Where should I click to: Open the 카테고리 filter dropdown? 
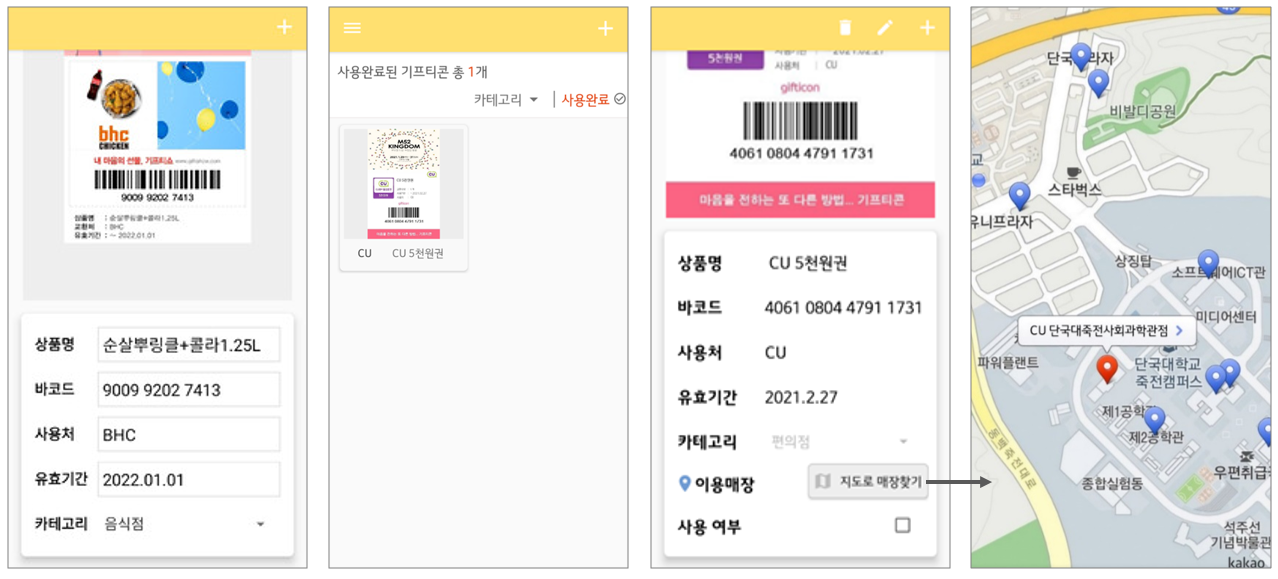[506, 99]
